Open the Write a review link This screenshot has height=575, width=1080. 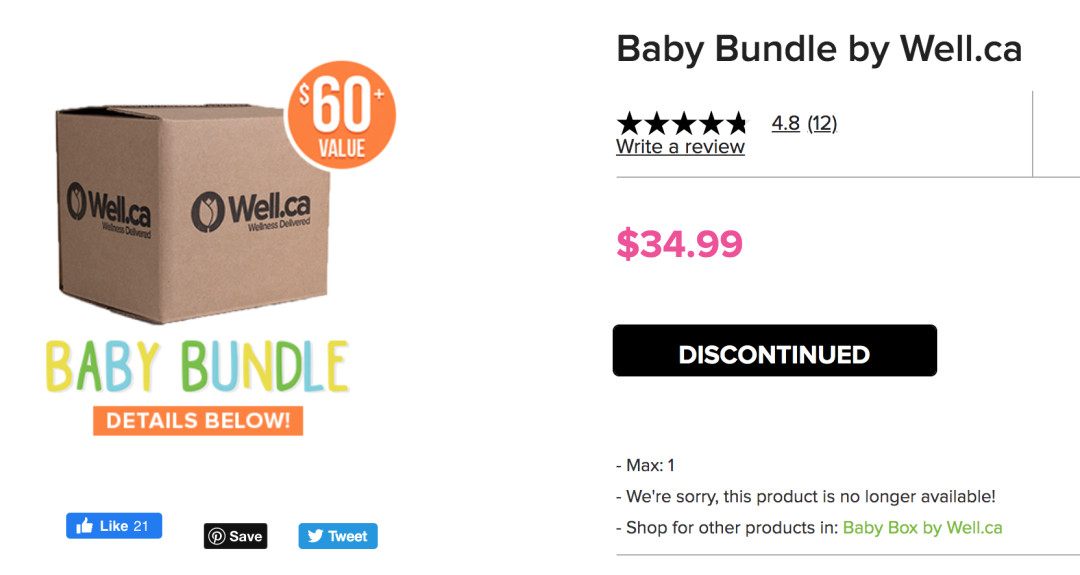680,147
